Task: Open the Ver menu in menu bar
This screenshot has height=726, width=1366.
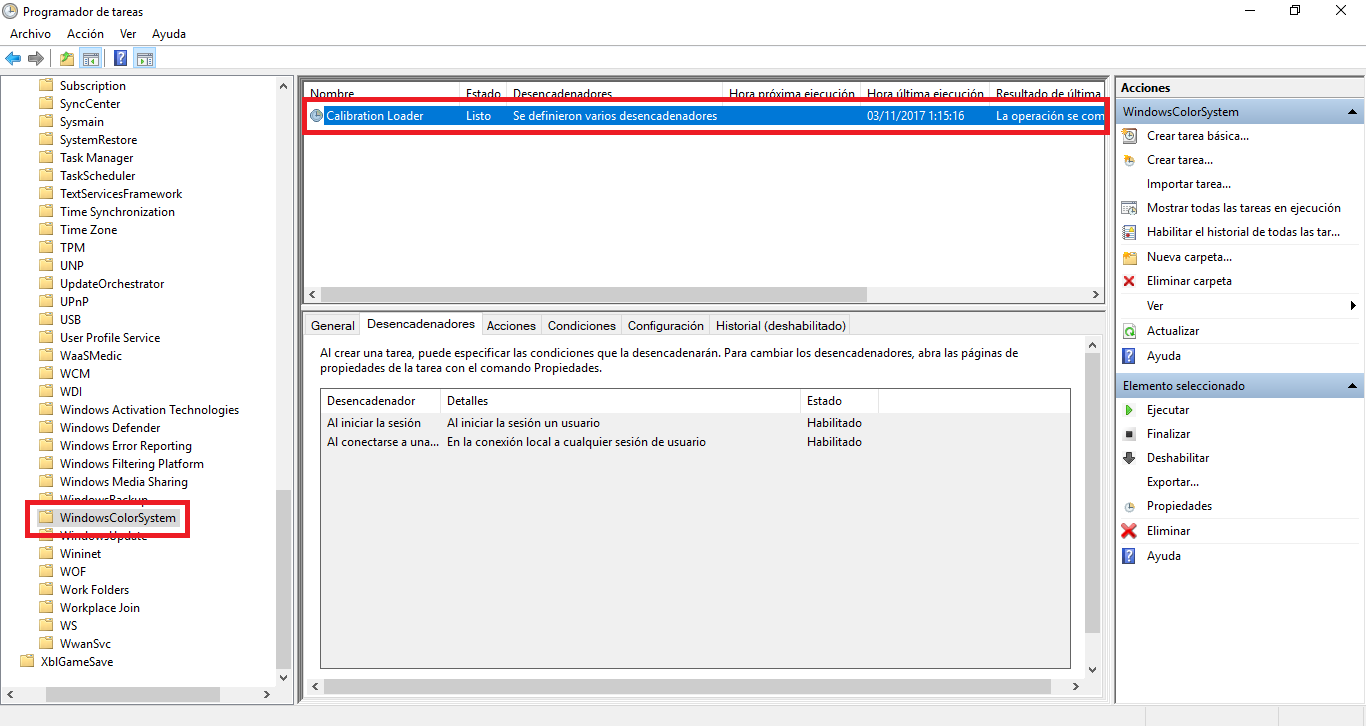Action: click(128, 34)
